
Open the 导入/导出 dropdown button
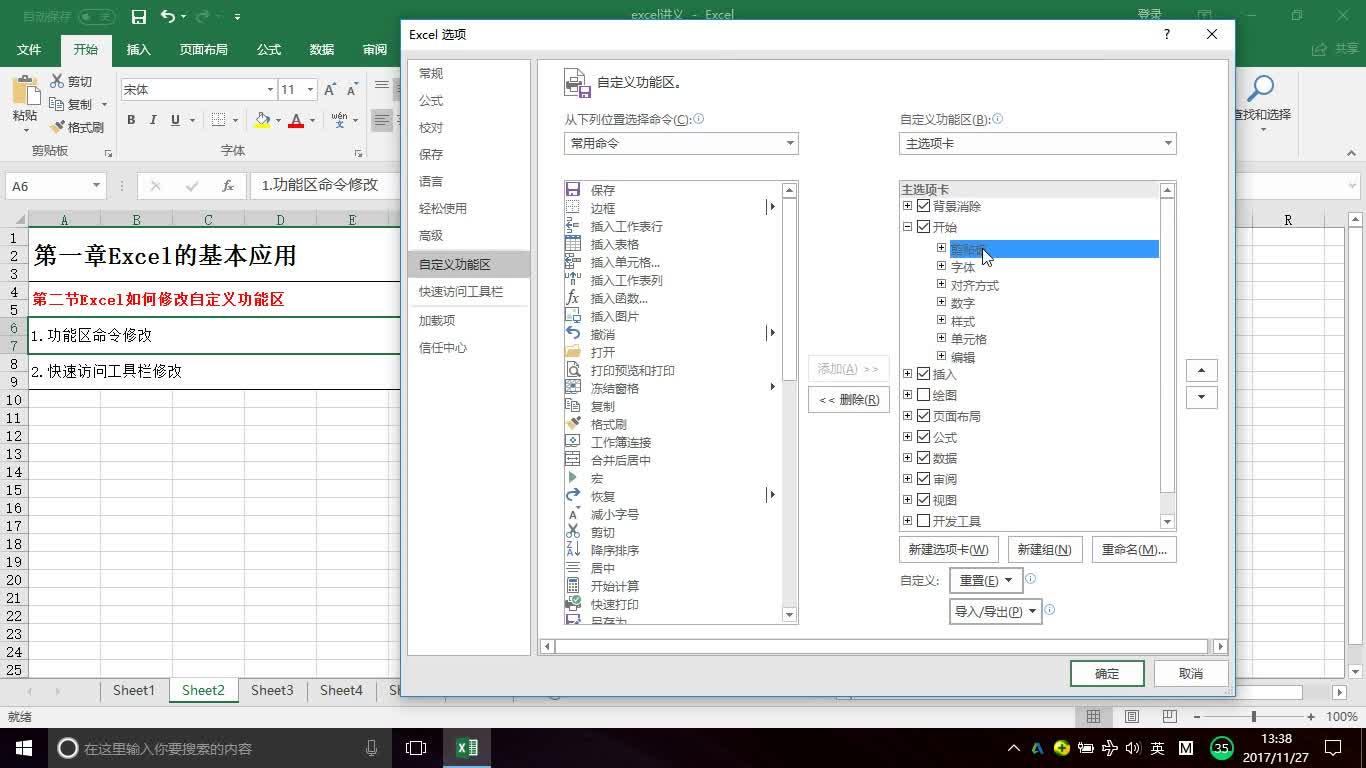coord(995,611)
